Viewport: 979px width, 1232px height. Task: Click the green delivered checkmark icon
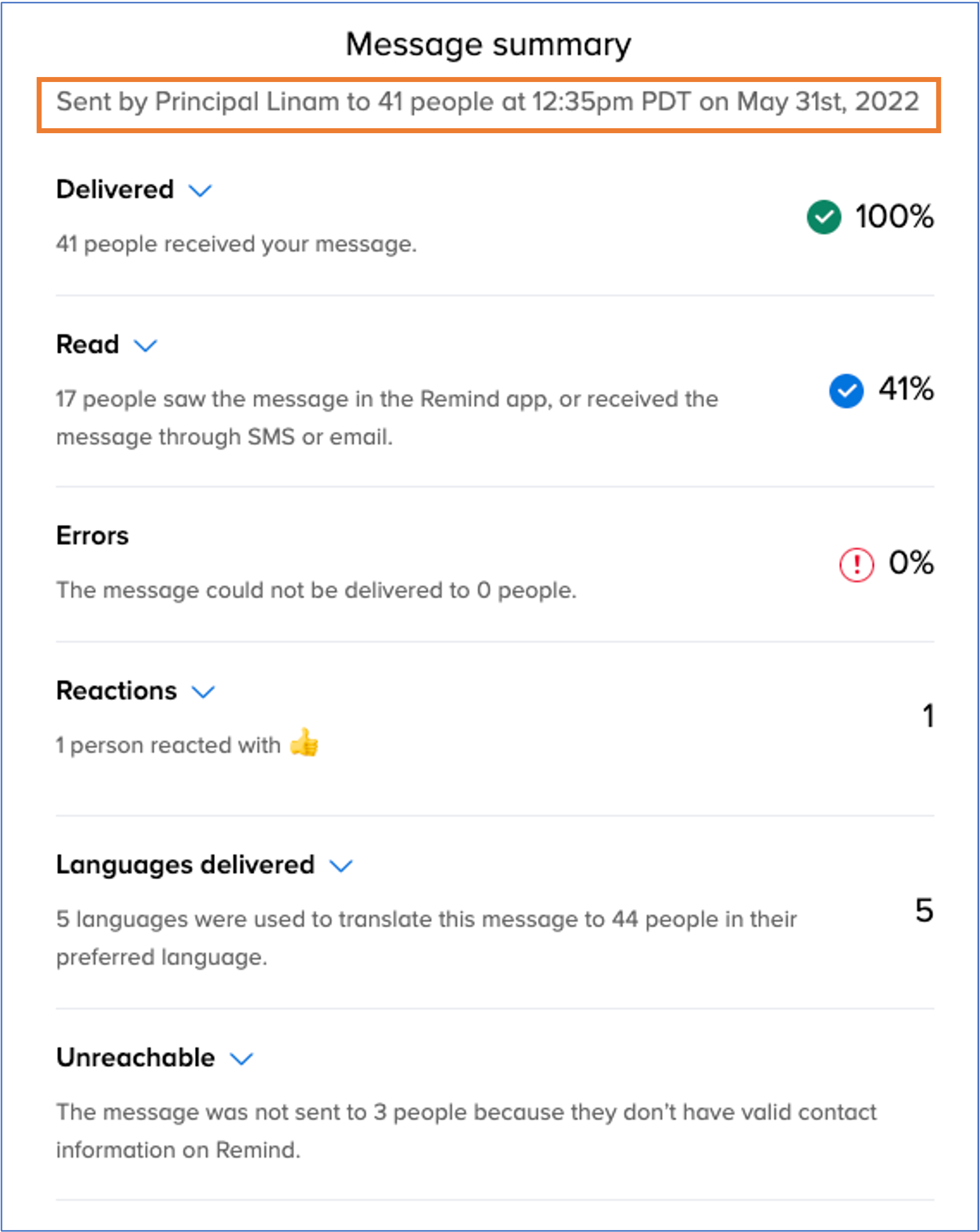point(823,217)
